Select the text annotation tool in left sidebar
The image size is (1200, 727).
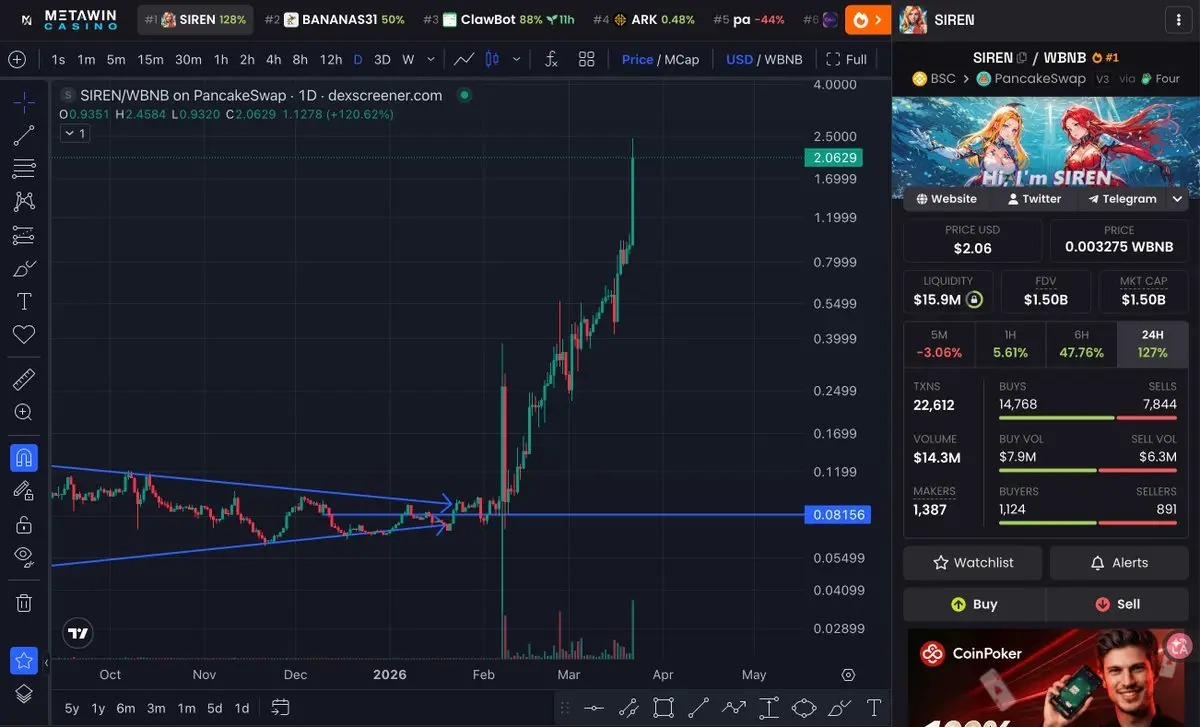[x=24, y=301]
